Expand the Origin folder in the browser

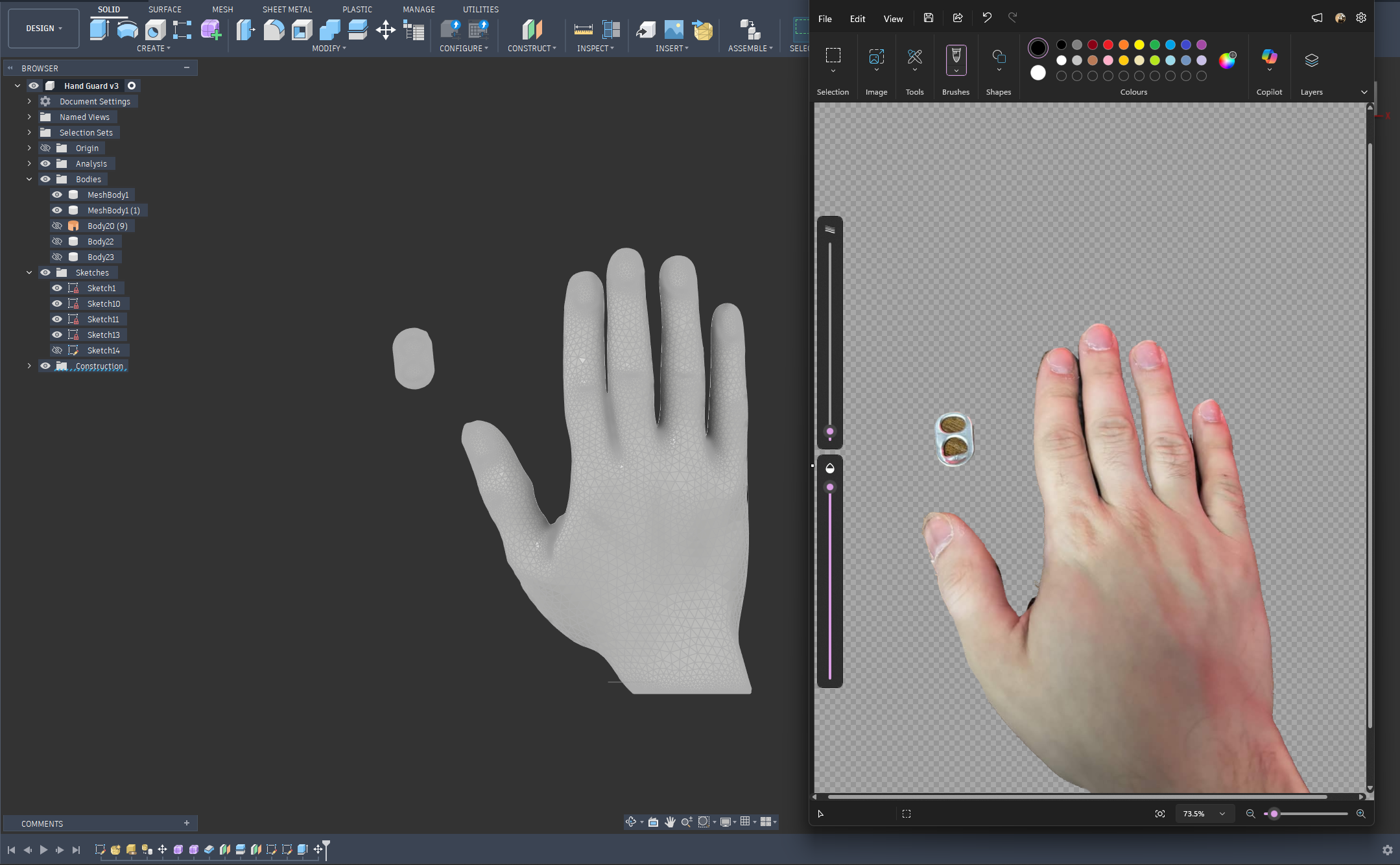click(30, 148)
